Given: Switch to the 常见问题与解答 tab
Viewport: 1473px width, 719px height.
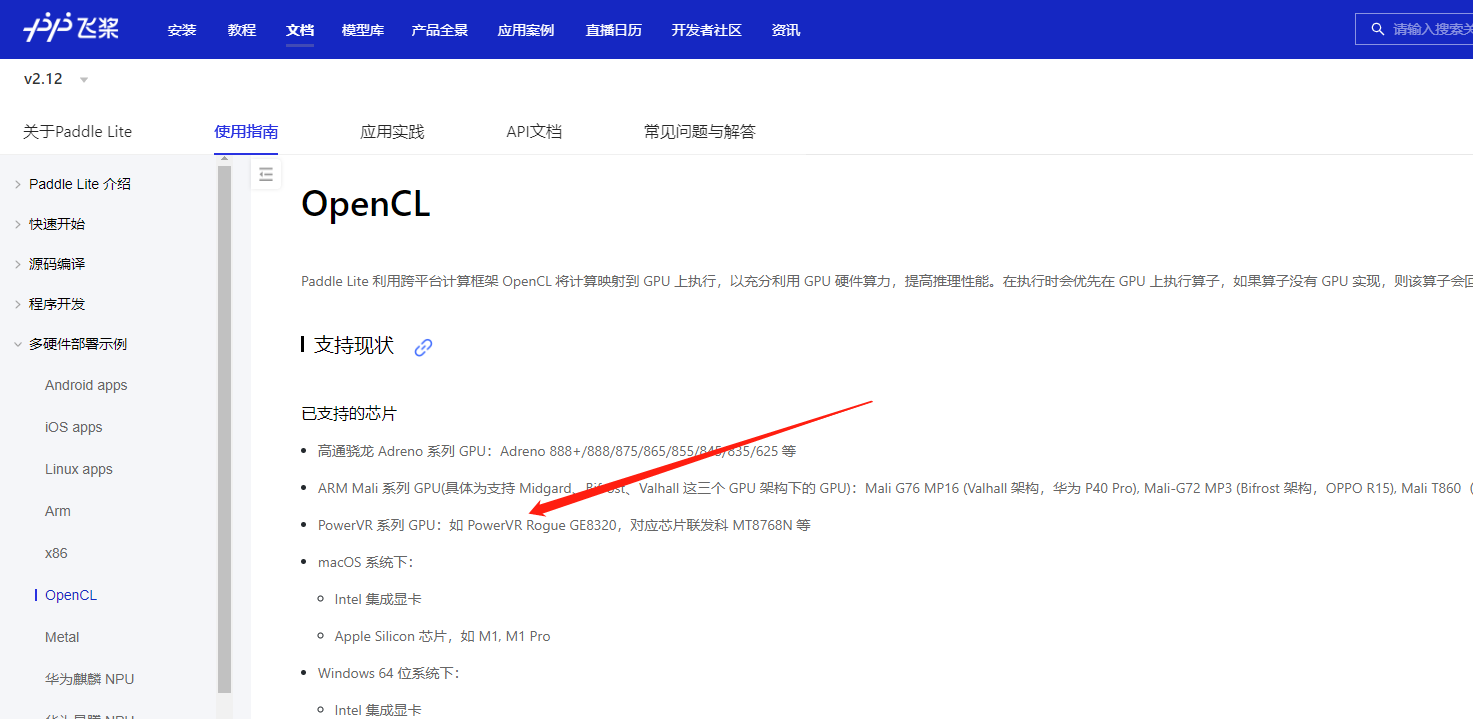Looking at the screenshot, I should (x=700, y=132).
